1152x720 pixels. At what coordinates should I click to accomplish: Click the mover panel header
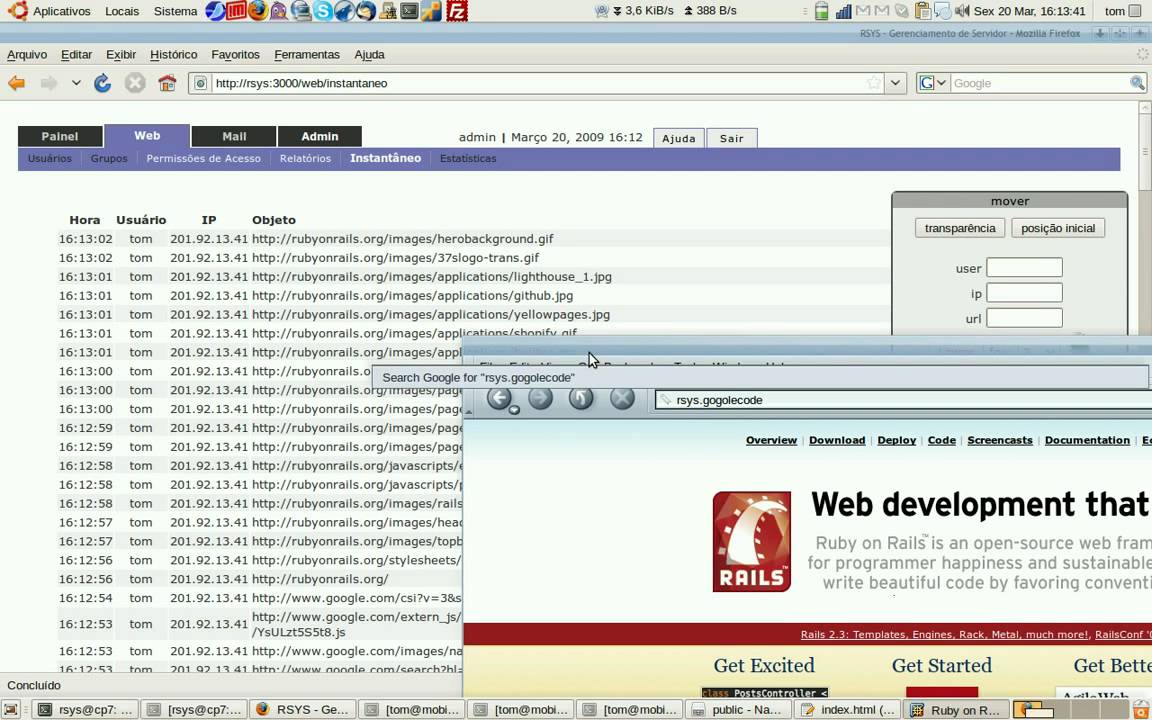1009,201
